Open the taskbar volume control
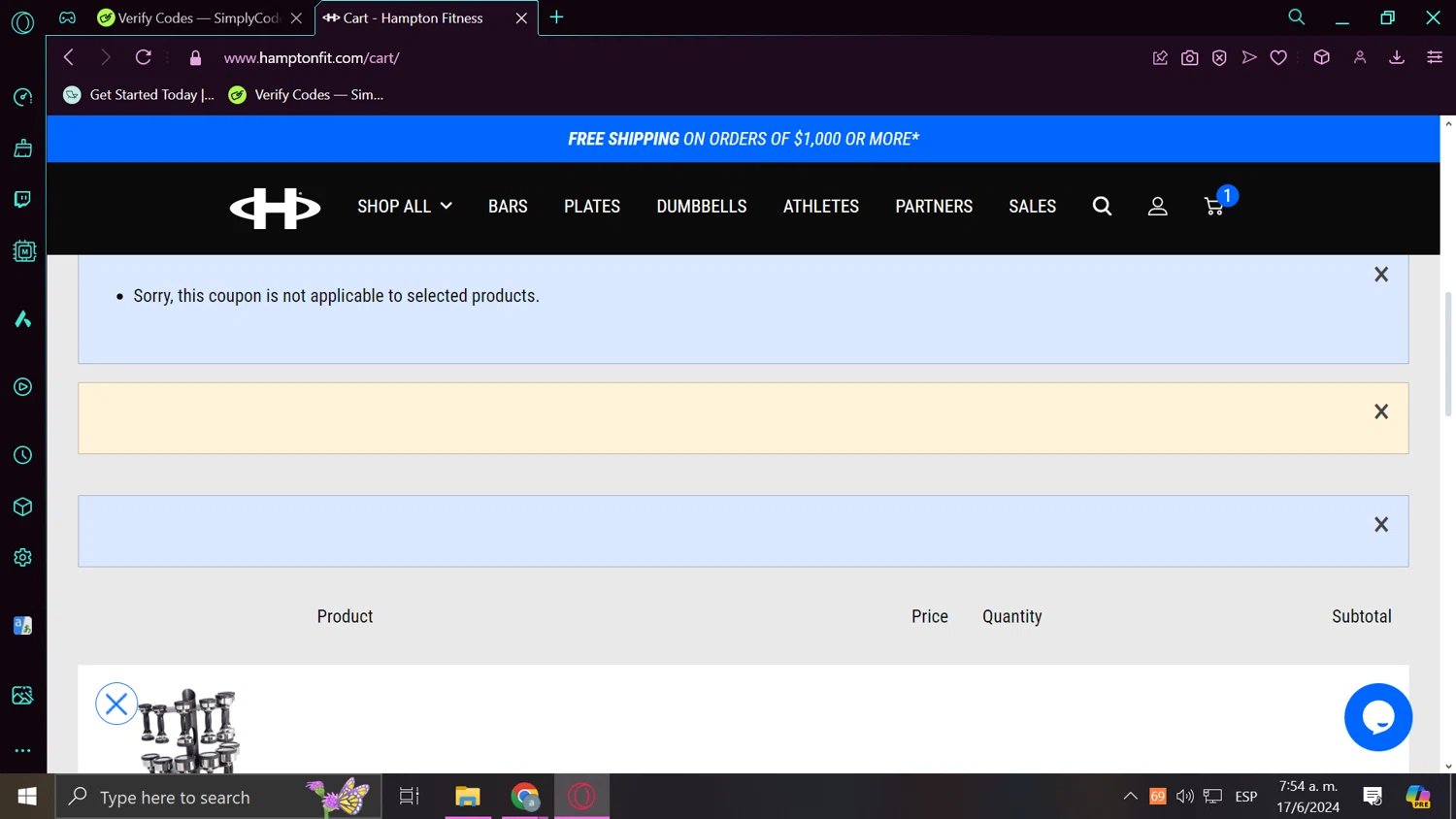 [1185, 797]
